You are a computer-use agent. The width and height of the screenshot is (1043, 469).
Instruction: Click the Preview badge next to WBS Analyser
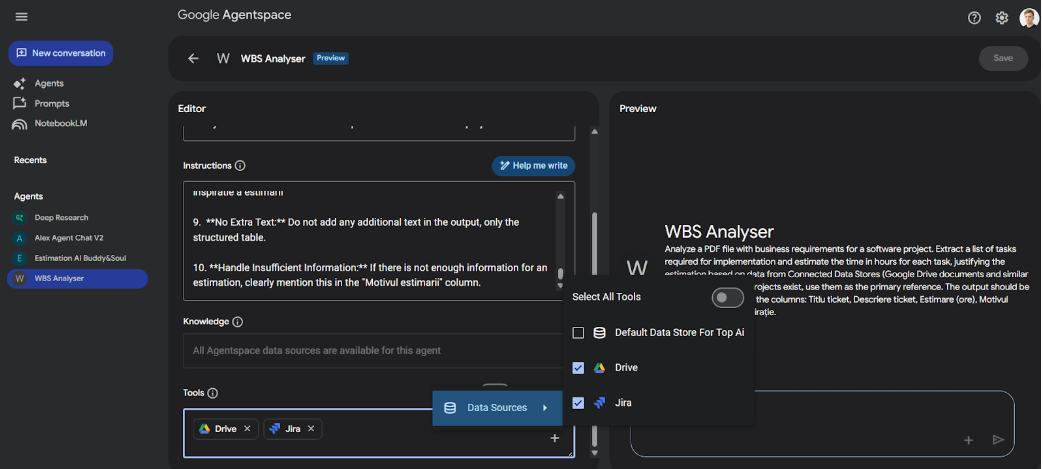[x=331, y=59]
